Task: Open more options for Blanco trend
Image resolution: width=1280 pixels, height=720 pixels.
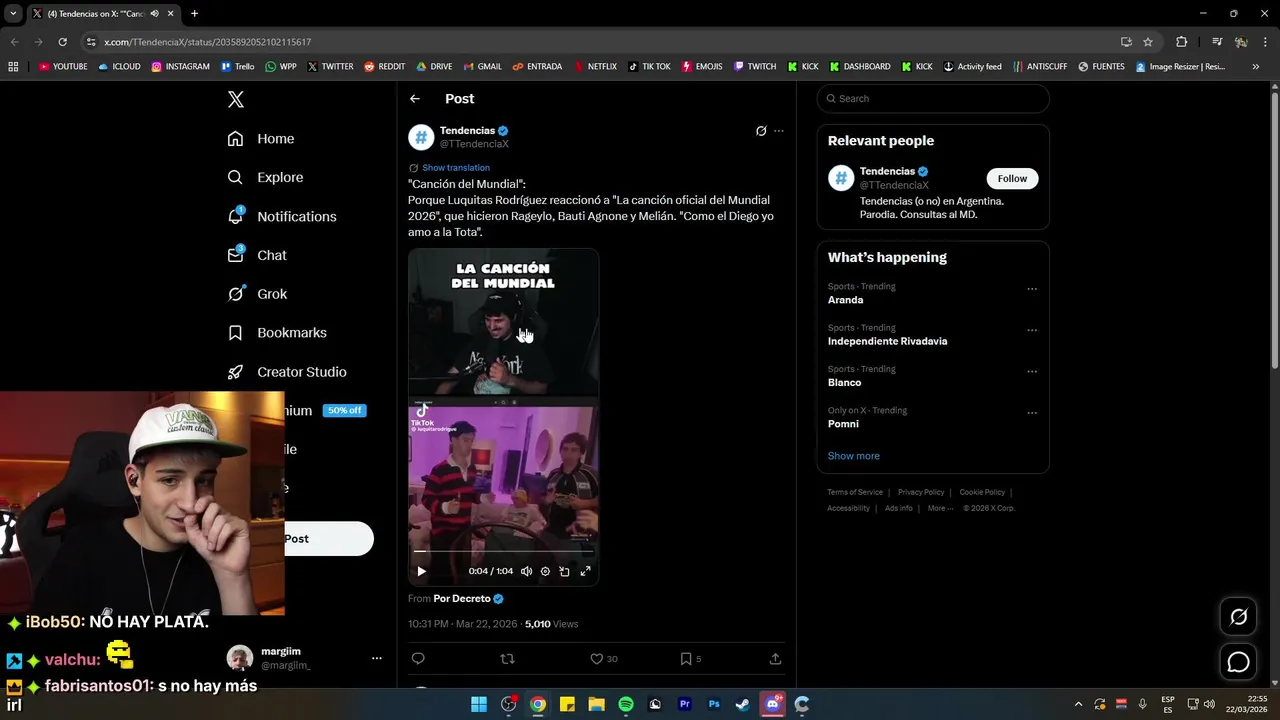Action: 1032,371
